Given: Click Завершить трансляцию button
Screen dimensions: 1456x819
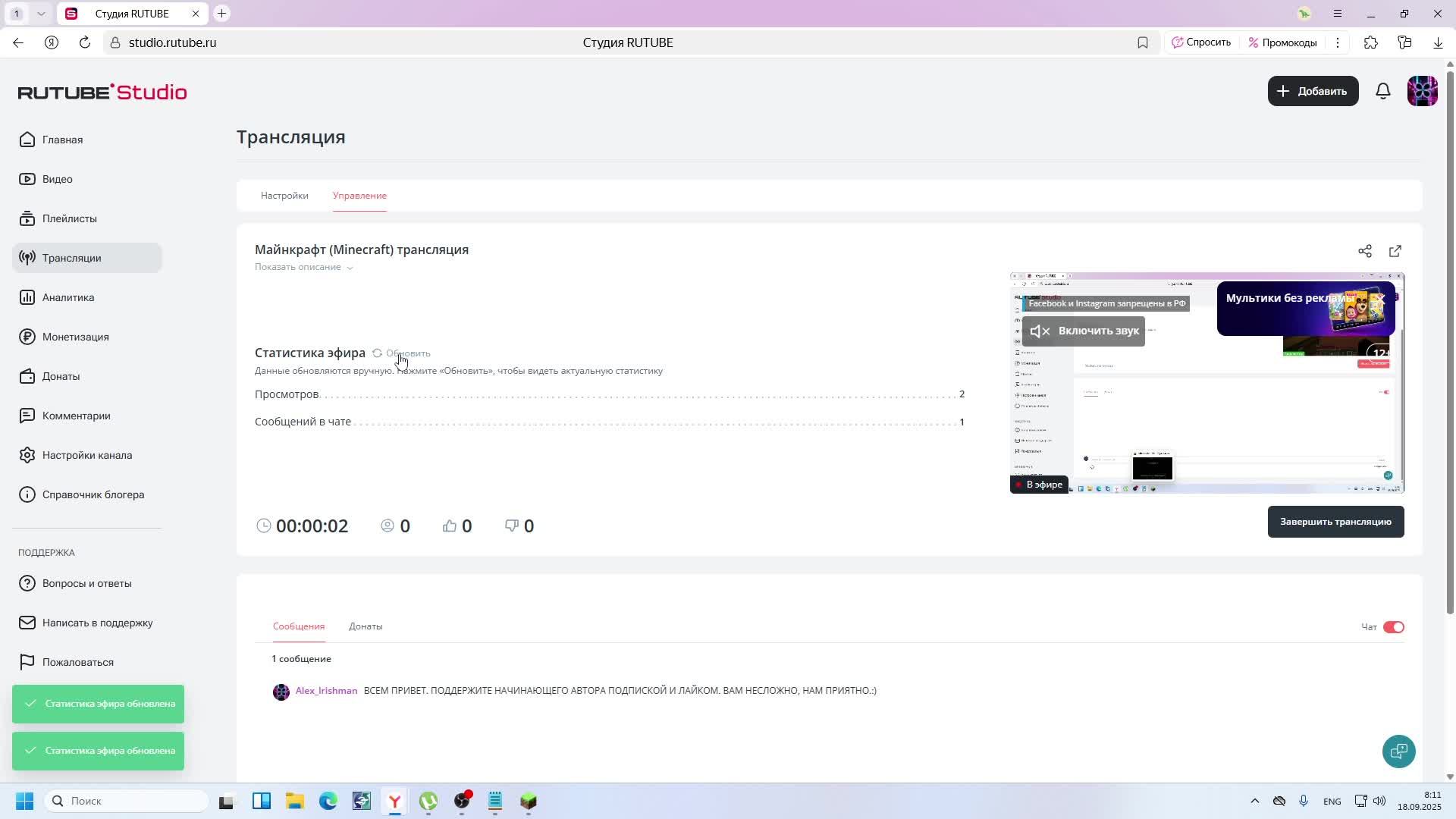Looking at the screenshot, I should (x=1335, y=522).
